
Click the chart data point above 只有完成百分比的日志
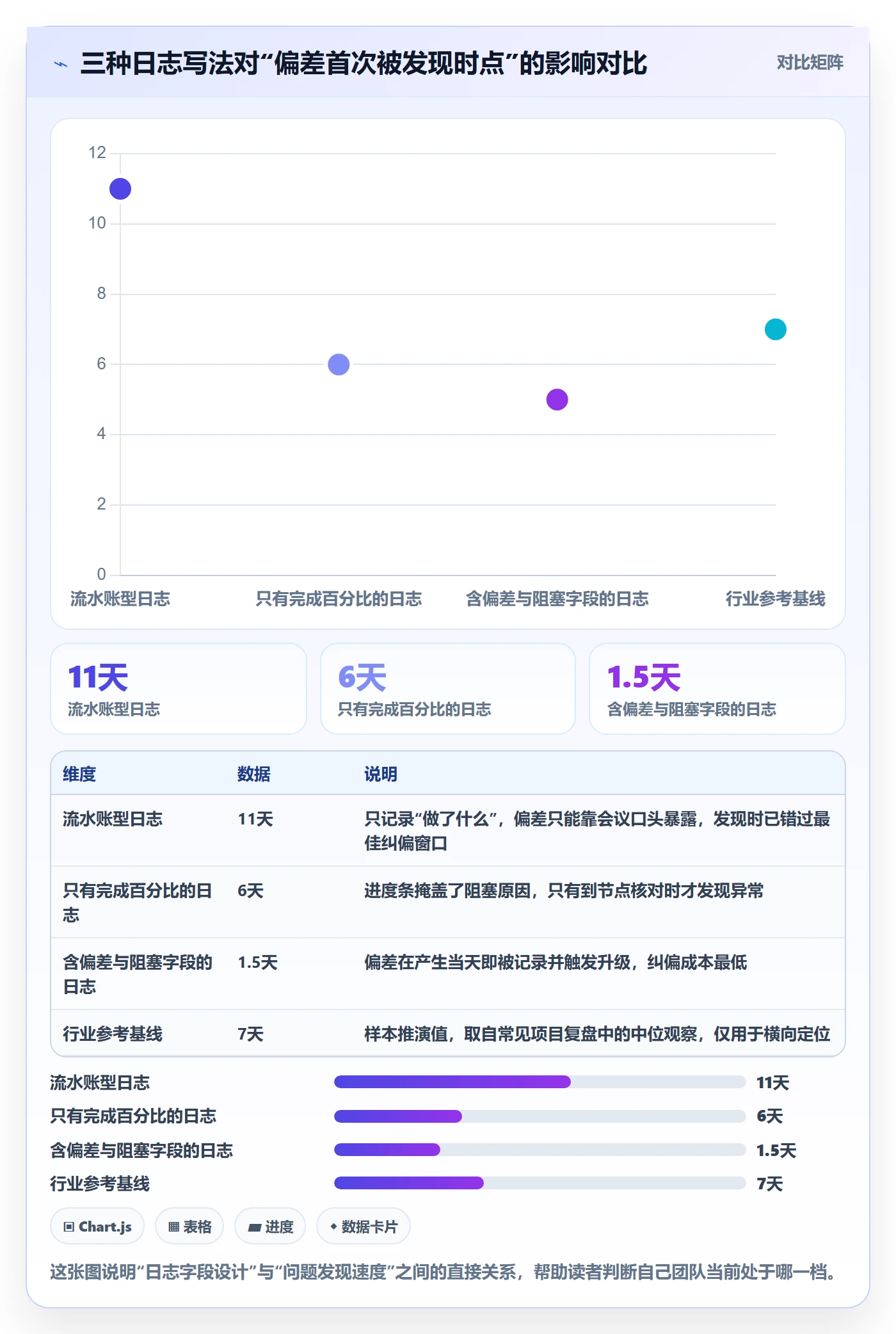coord(339,364)
